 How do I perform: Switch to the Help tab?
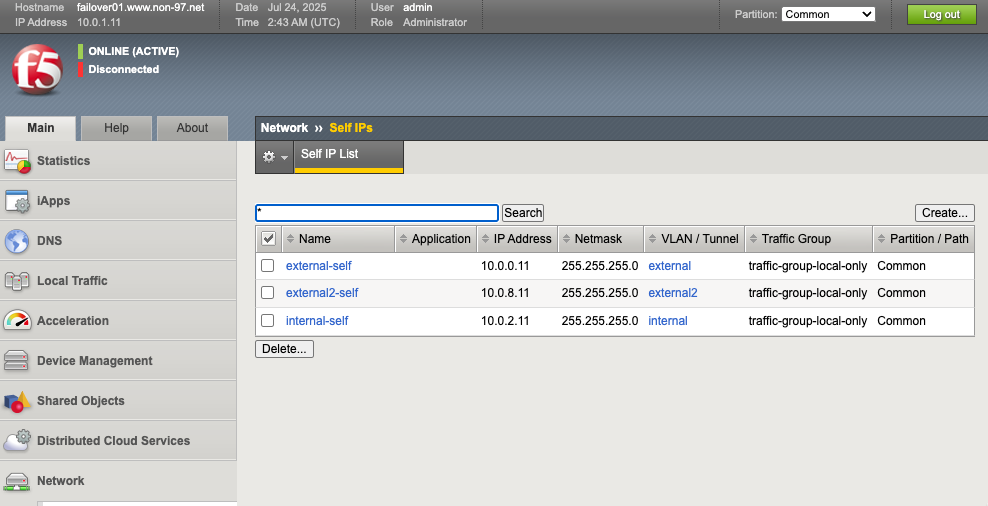(117, 128)
